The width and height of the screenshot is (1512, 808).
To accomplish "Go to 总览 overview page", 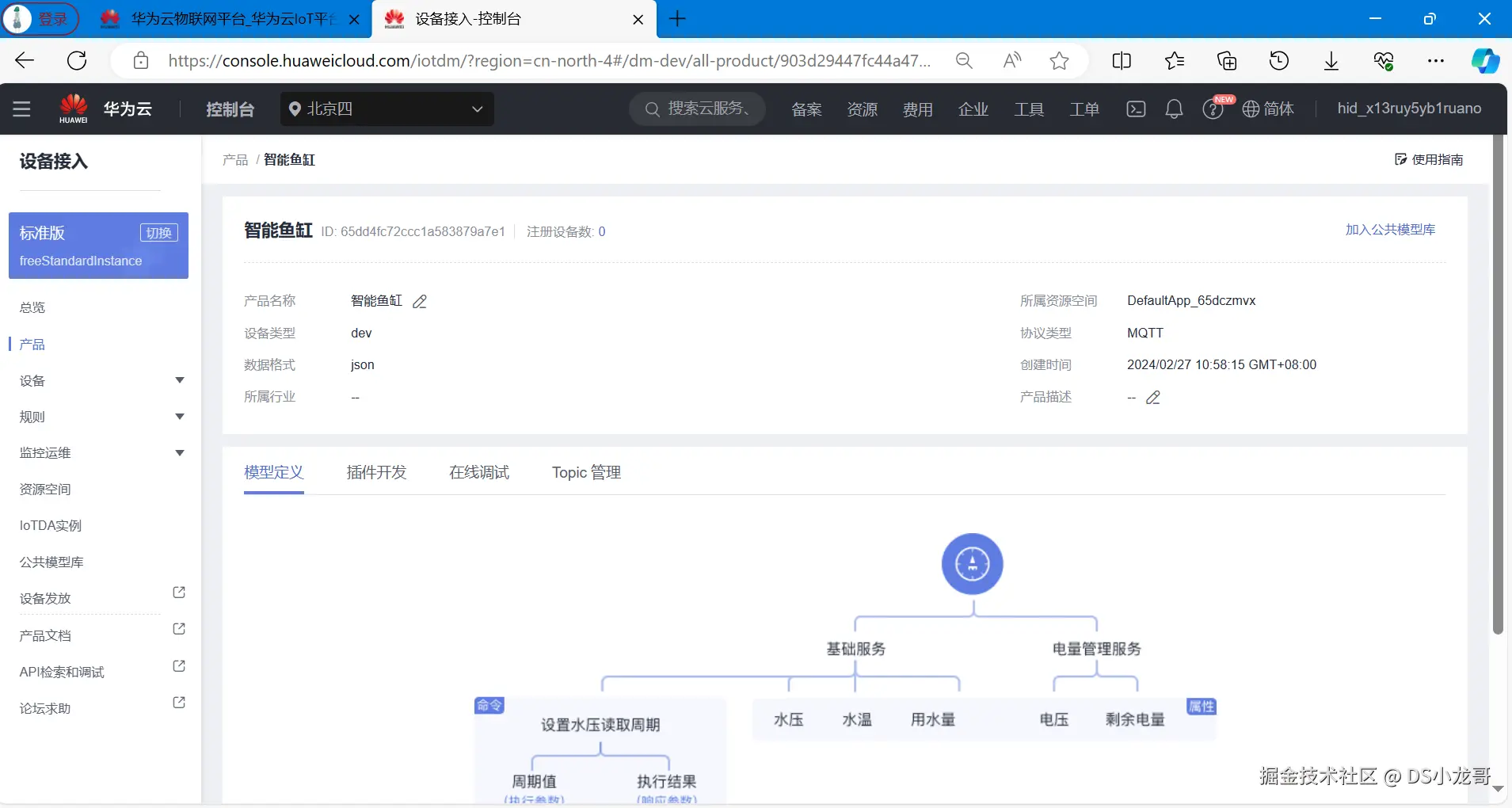I will pos(32,307).
